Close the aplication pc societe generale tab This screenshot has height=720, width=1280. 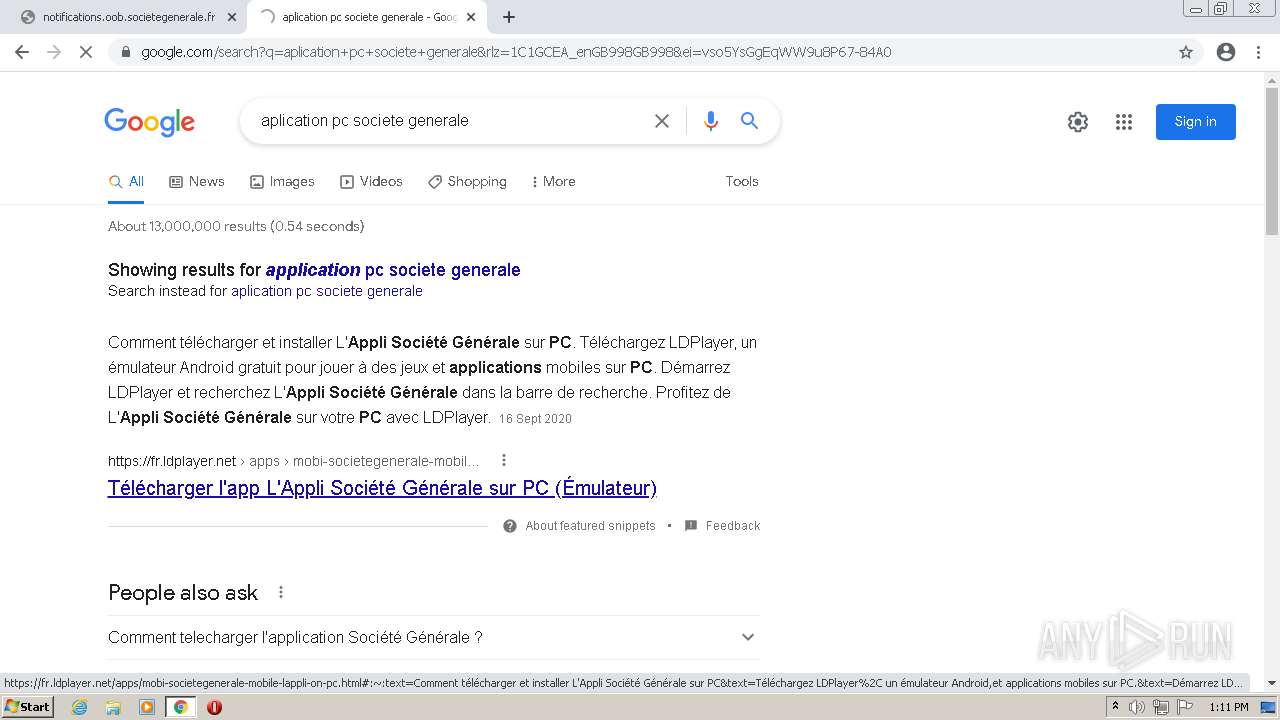click(471, 17)
